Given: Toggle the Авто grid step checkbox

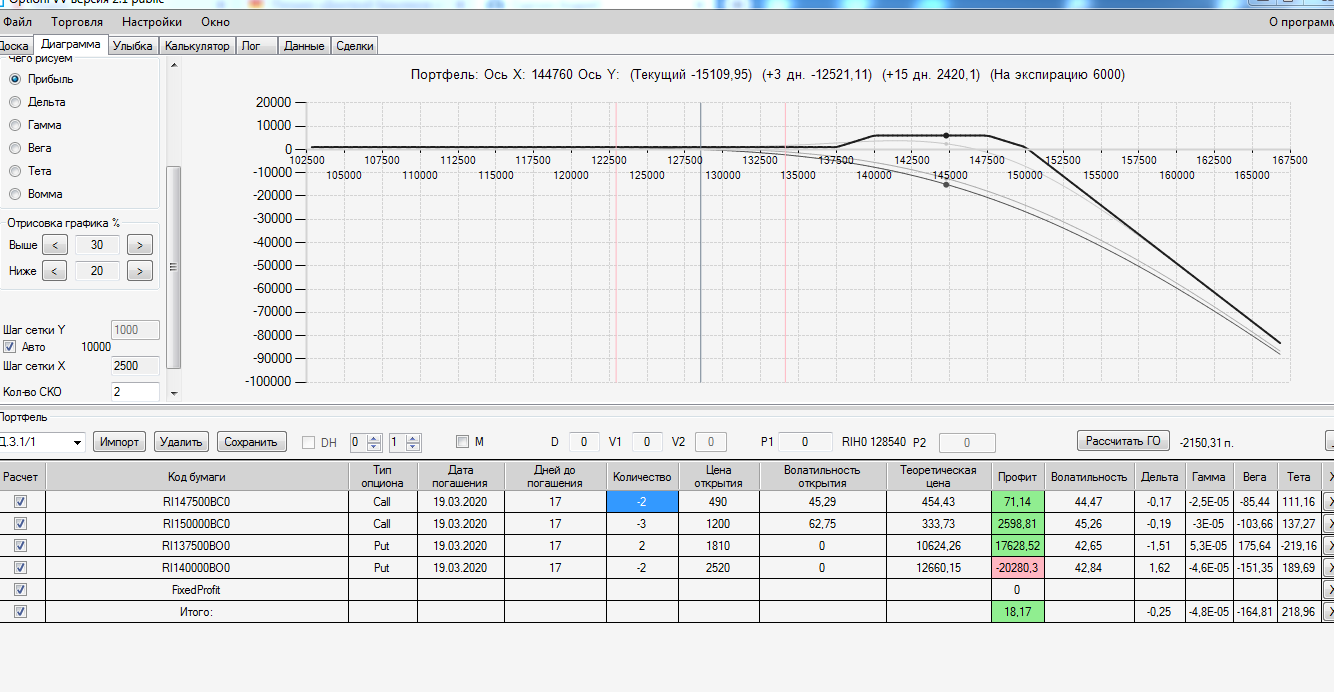Looking at the screenshot, I should [10, 347].
